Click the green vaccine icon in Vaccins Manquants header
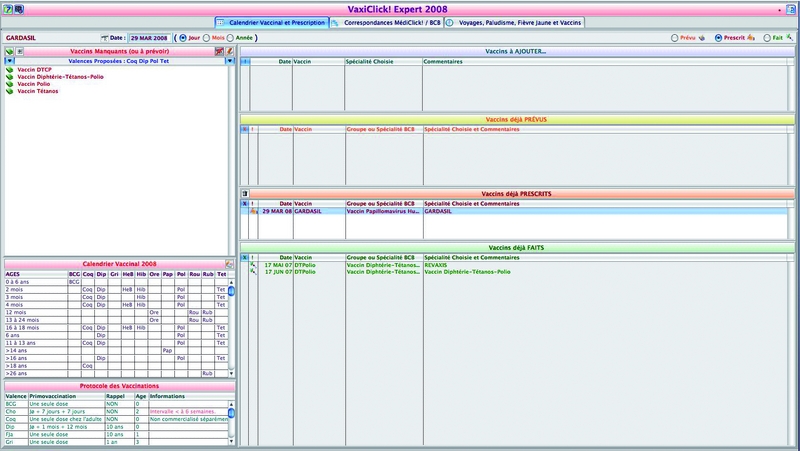 [9, 50]
